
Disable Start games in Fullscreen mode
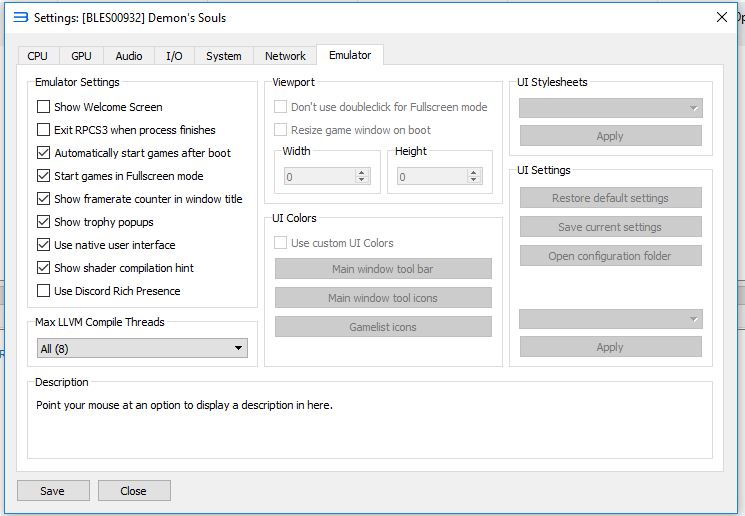(x=43, y=176)
